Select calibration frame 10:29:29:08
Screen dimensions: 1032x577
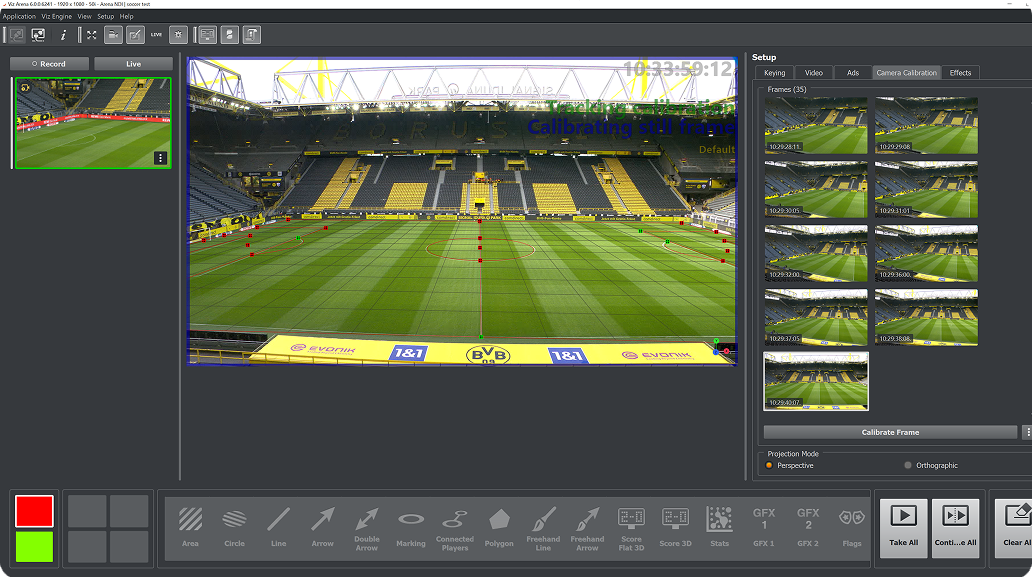click(926, 125)
